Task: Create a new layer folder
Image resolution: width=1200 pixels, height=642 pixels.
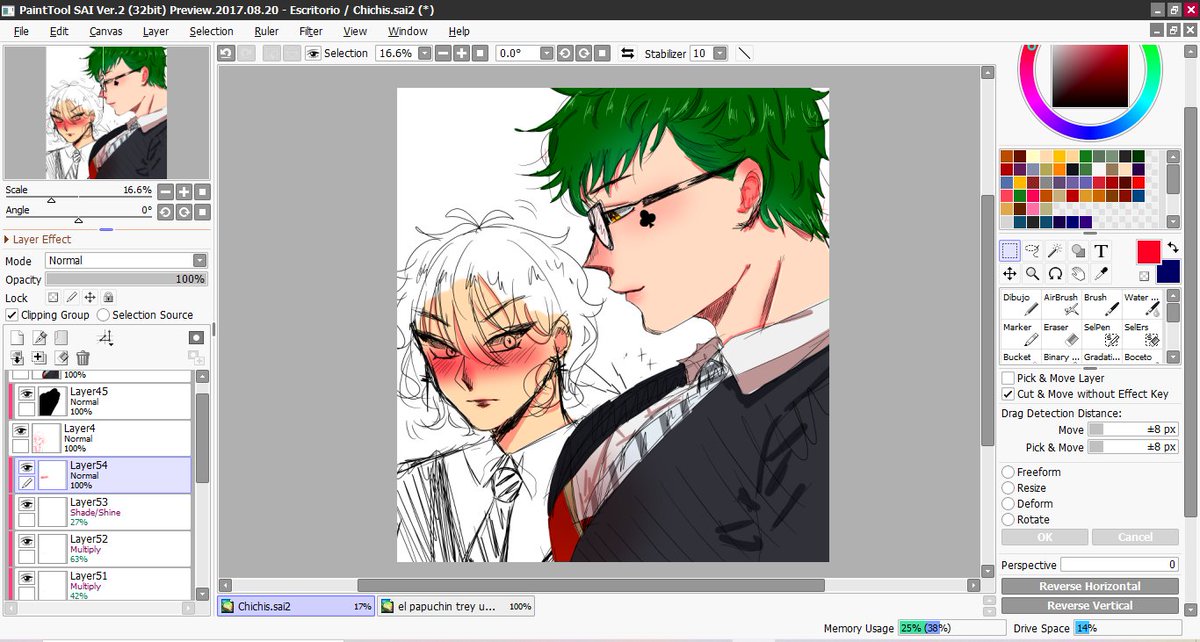Action: (x=61, y=338)
